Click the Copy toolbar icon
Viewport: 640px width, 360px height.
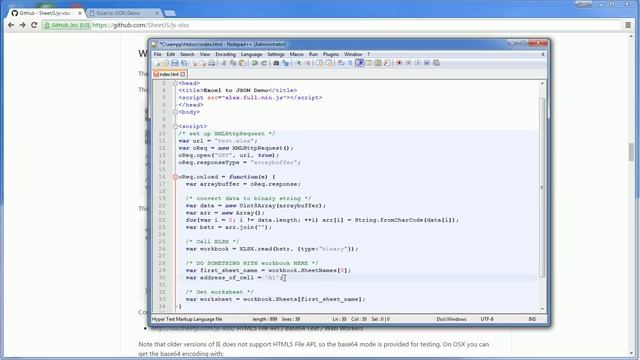pyautogui.click(x=233, y=63)
